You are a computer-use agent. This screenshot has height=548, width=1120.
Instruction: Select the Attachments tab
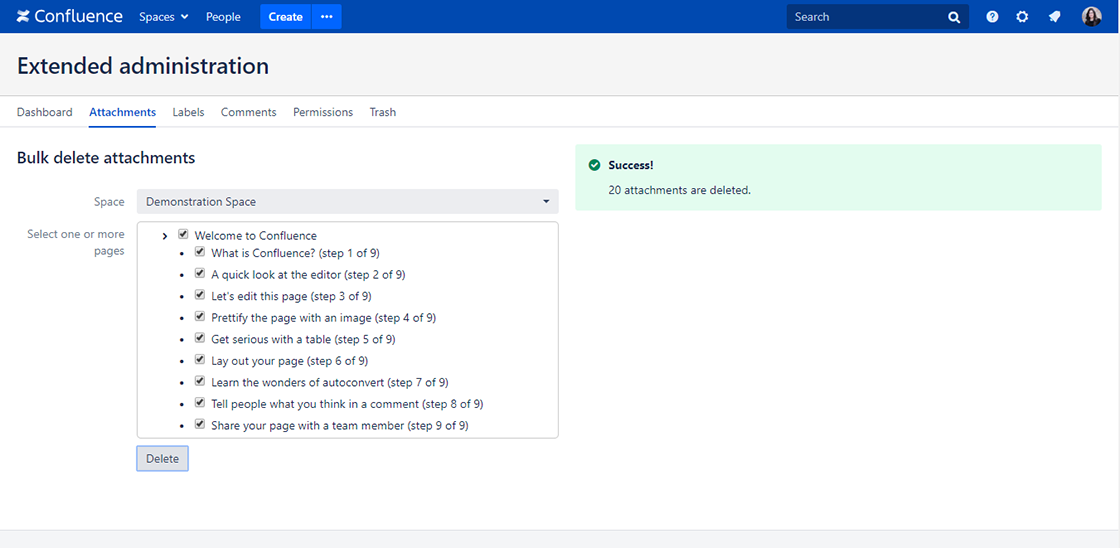point(122,112)
